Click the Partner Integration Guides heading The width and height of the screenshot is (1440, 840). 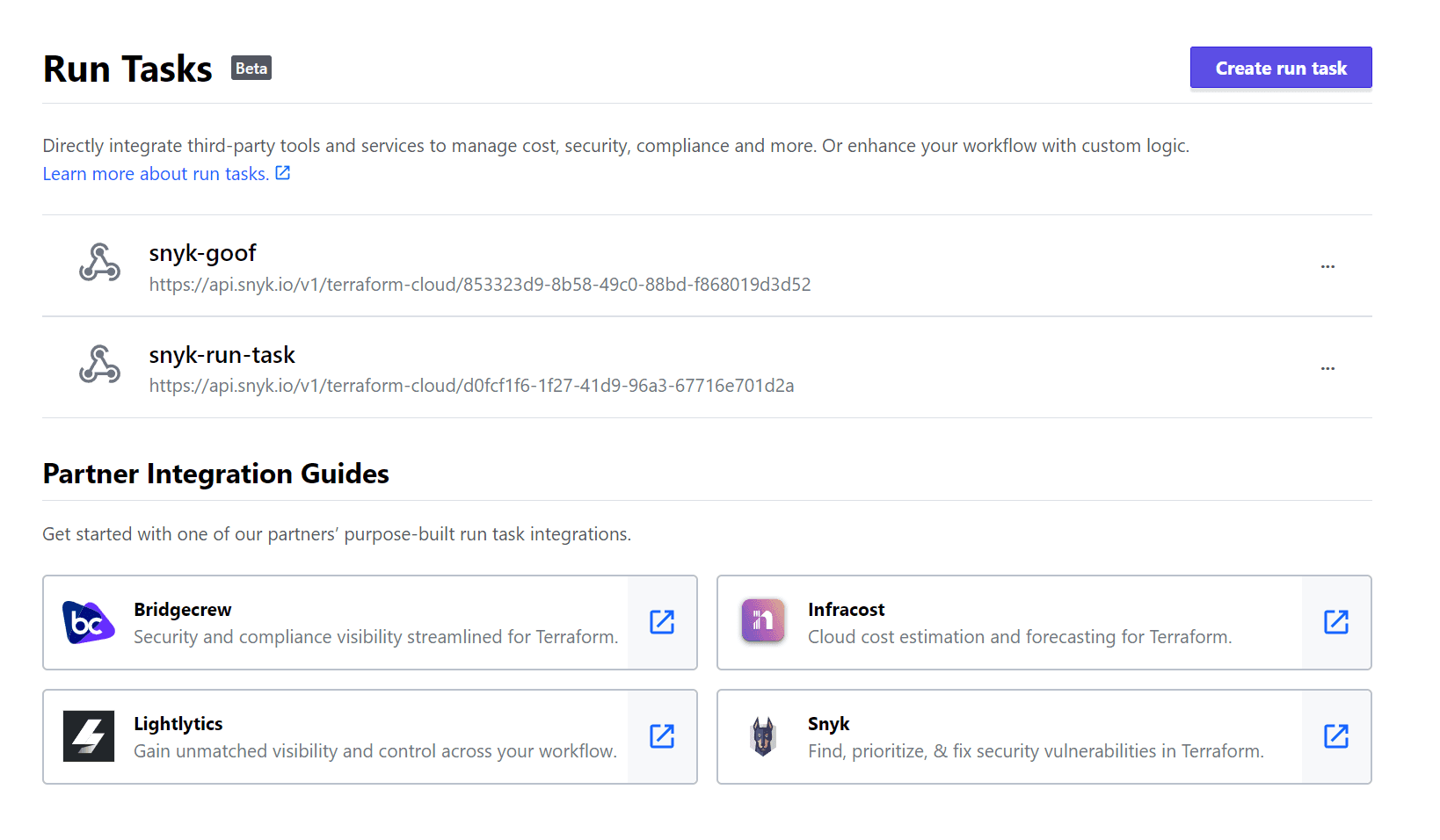[216, 474]
